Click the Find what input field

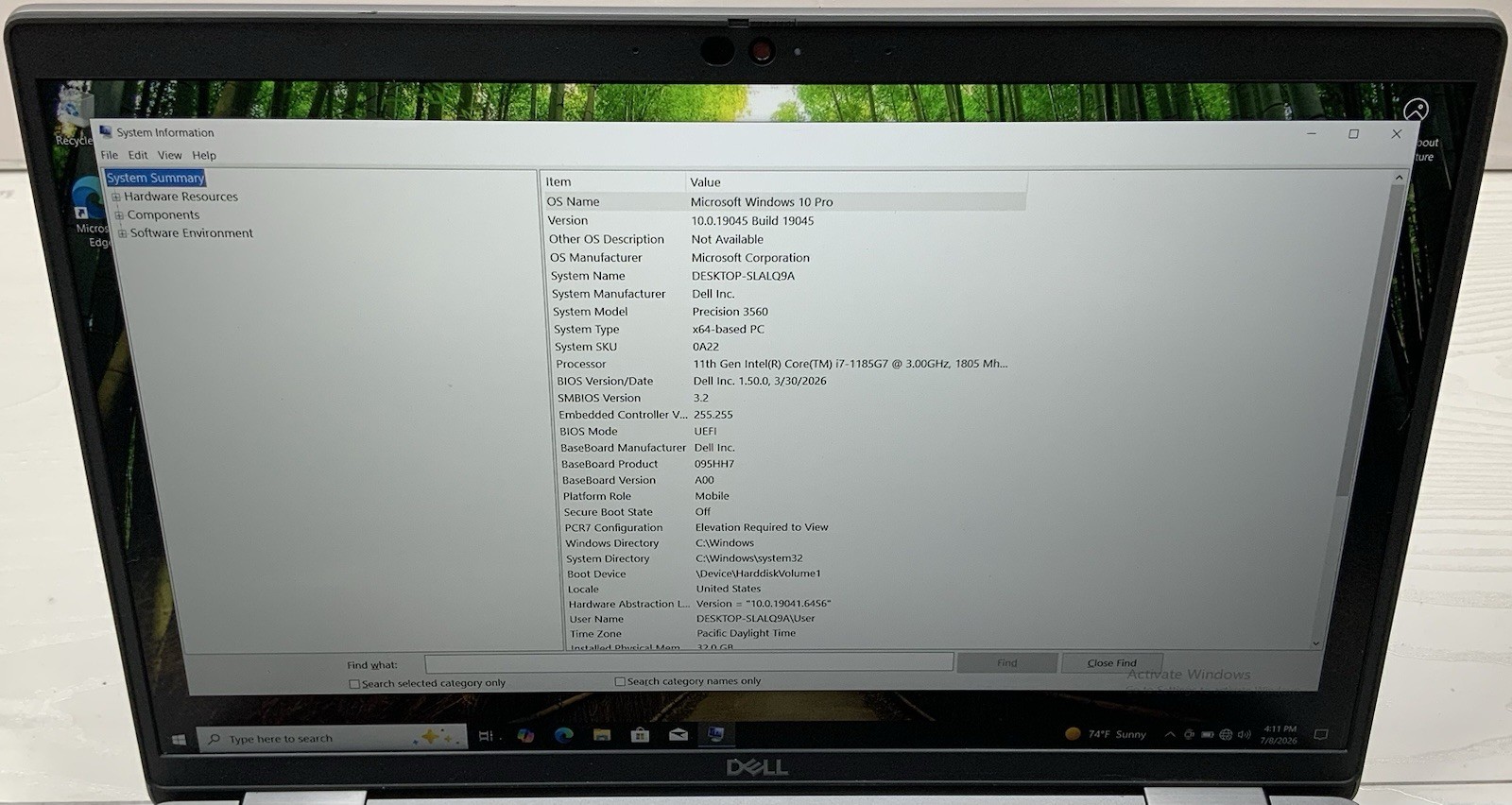[689, 662]
